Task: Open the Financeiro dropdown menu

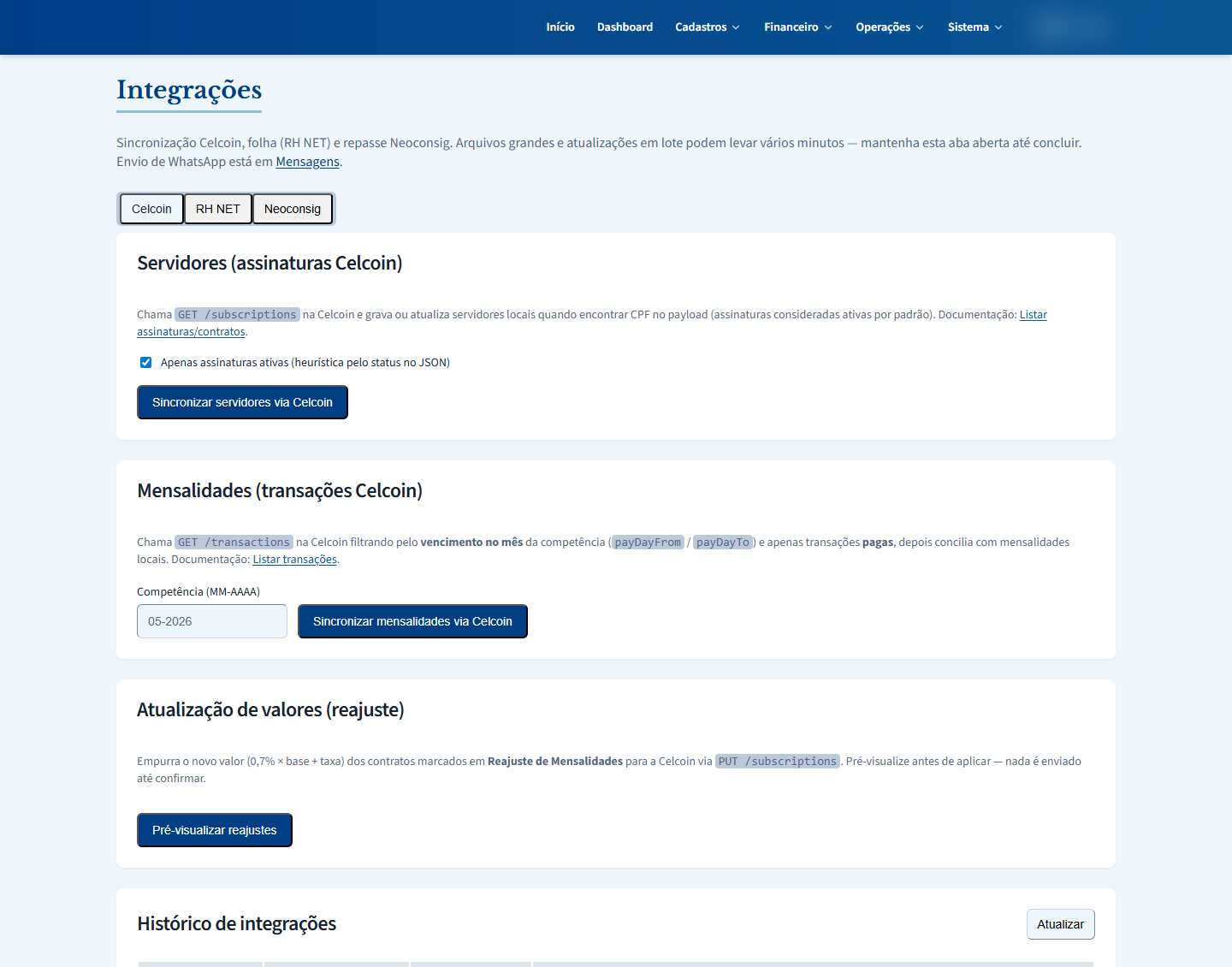Action: (x=797, y=27)
